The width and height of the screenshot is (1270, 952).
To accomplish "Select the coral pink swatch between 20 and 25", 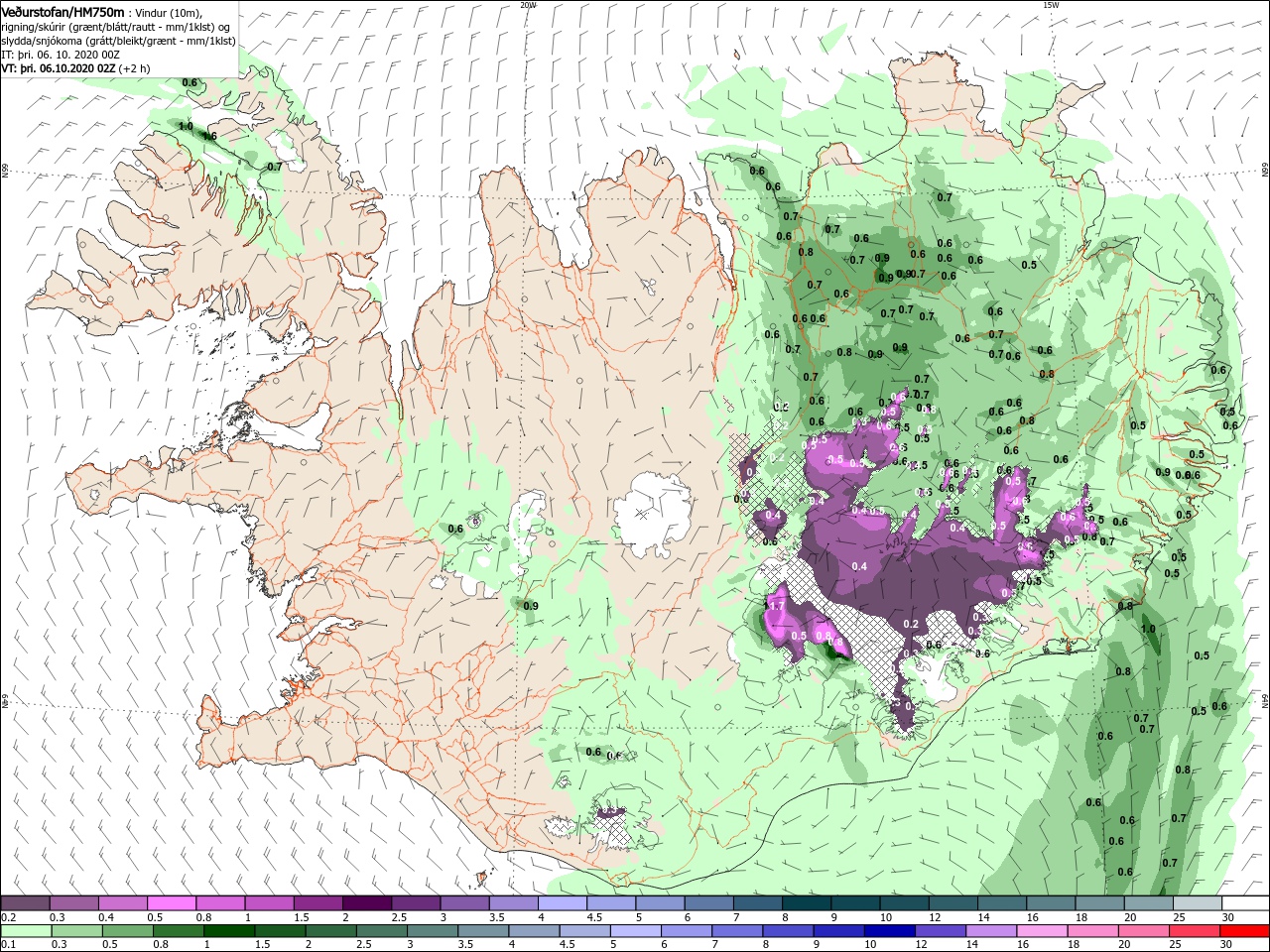I will (x=1141, y=931).
